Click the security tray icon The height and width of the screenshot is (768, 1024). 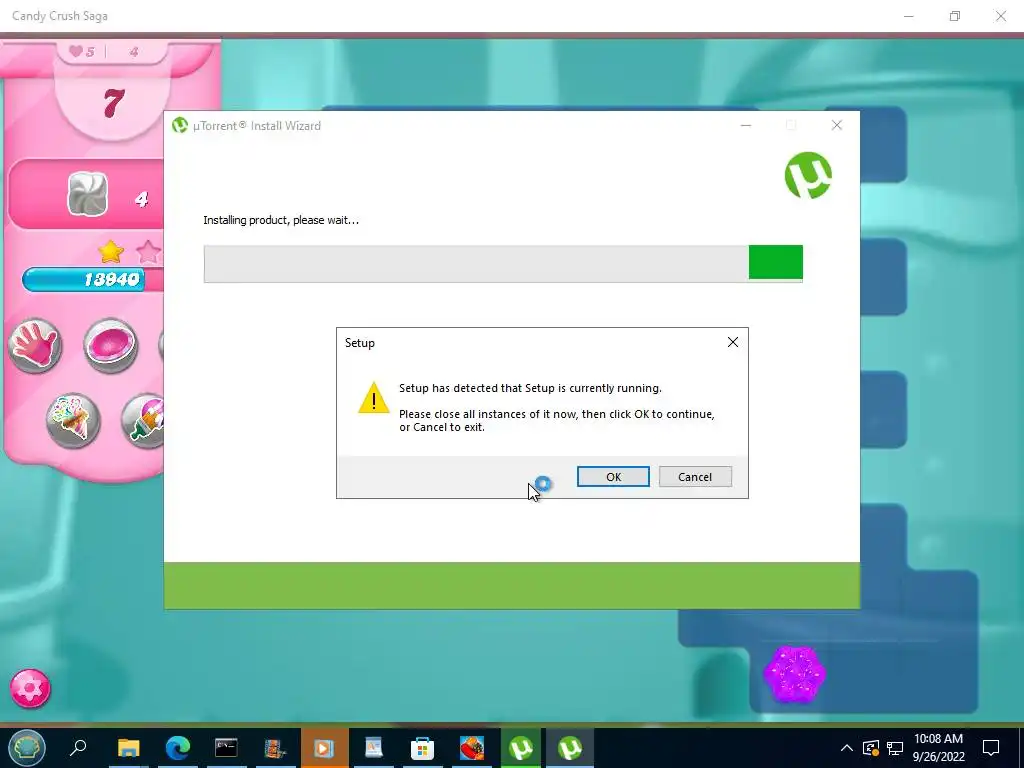coord(871,748)
